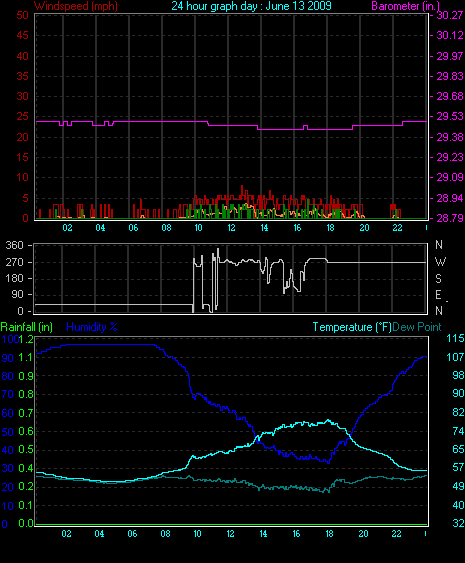Click the "Rainfall (in)" legend label
Screen dimensions: 465x563
coord(27,327)
